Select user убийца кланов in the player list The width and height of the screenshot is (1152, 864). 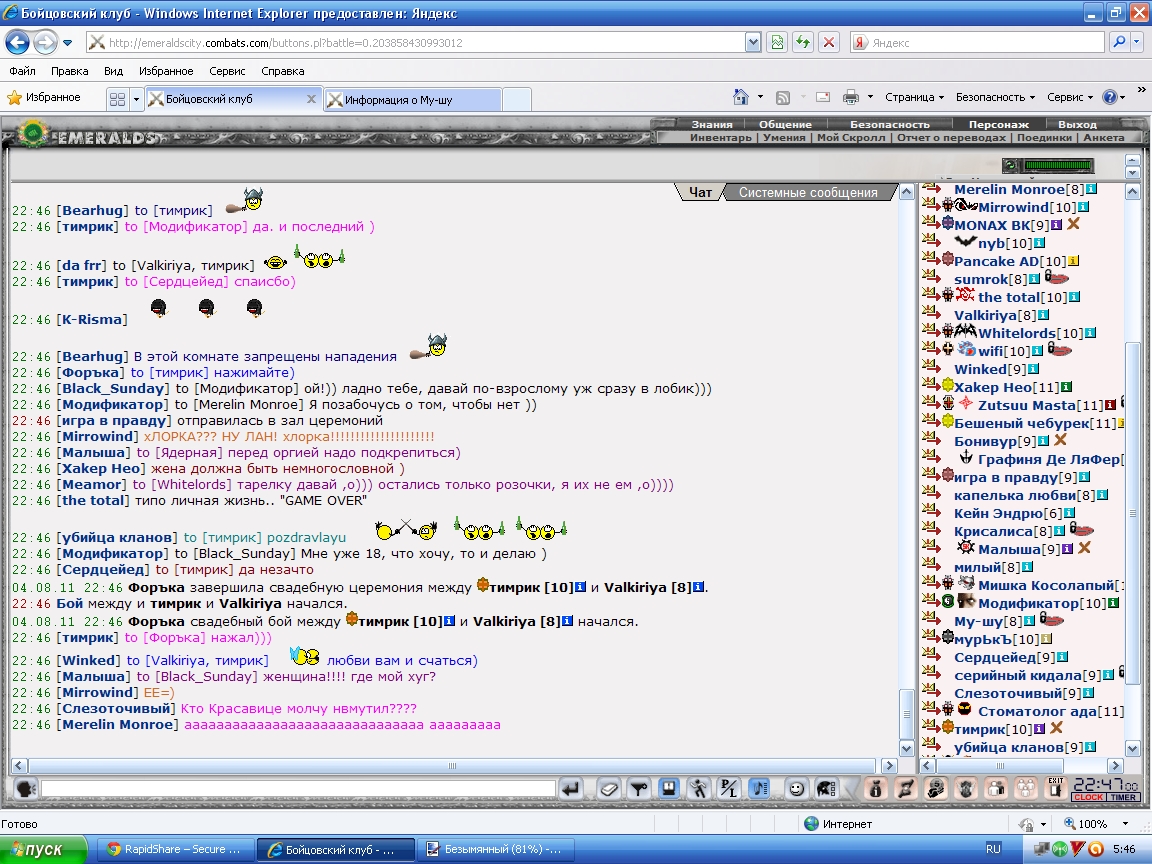pyautogui.click(x=1009, y=747)
